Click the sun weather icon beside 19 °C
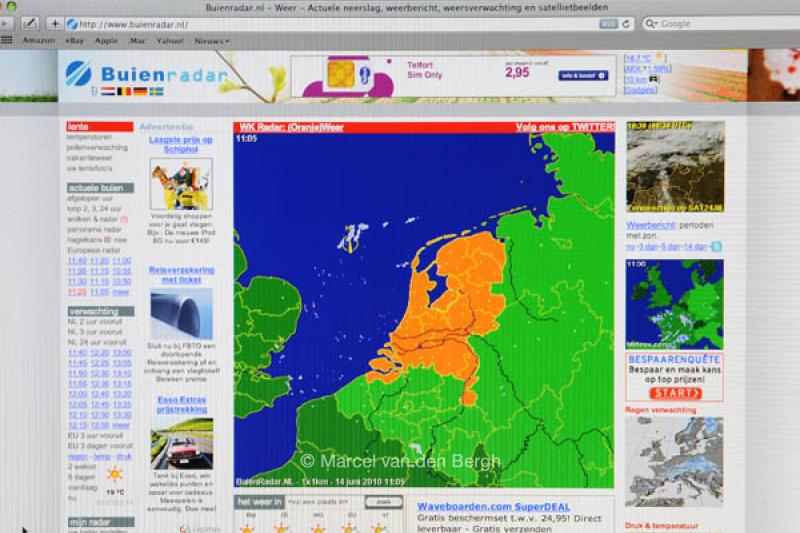 point(115,474)
